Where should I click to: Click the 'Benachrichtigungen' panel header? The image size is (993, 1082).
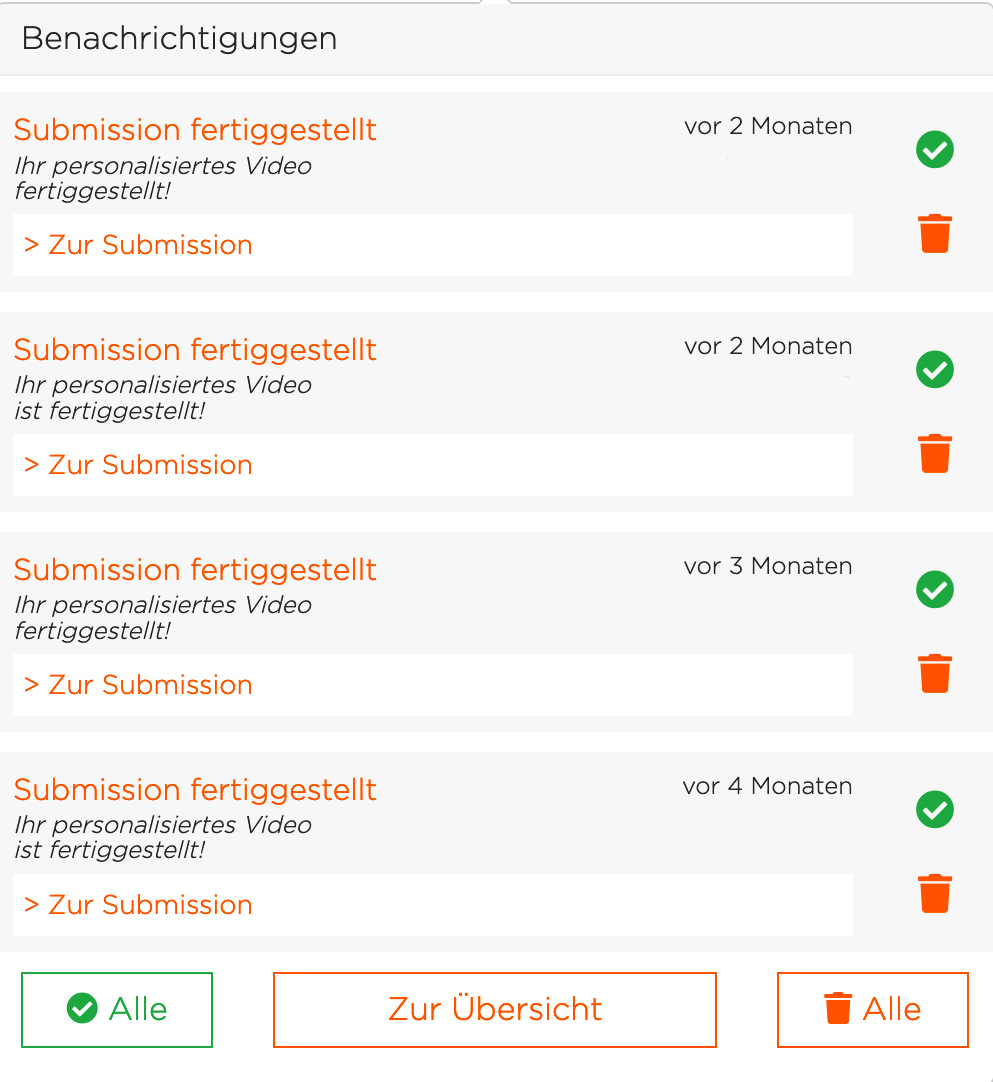pos(496,39)
